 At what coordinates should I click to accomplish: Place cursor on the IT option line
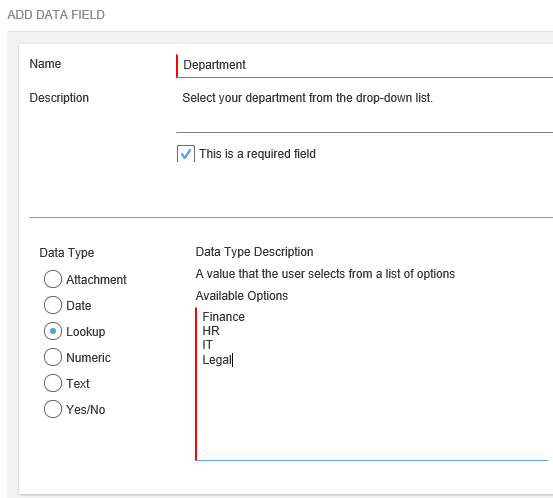(x=207, y=345)
